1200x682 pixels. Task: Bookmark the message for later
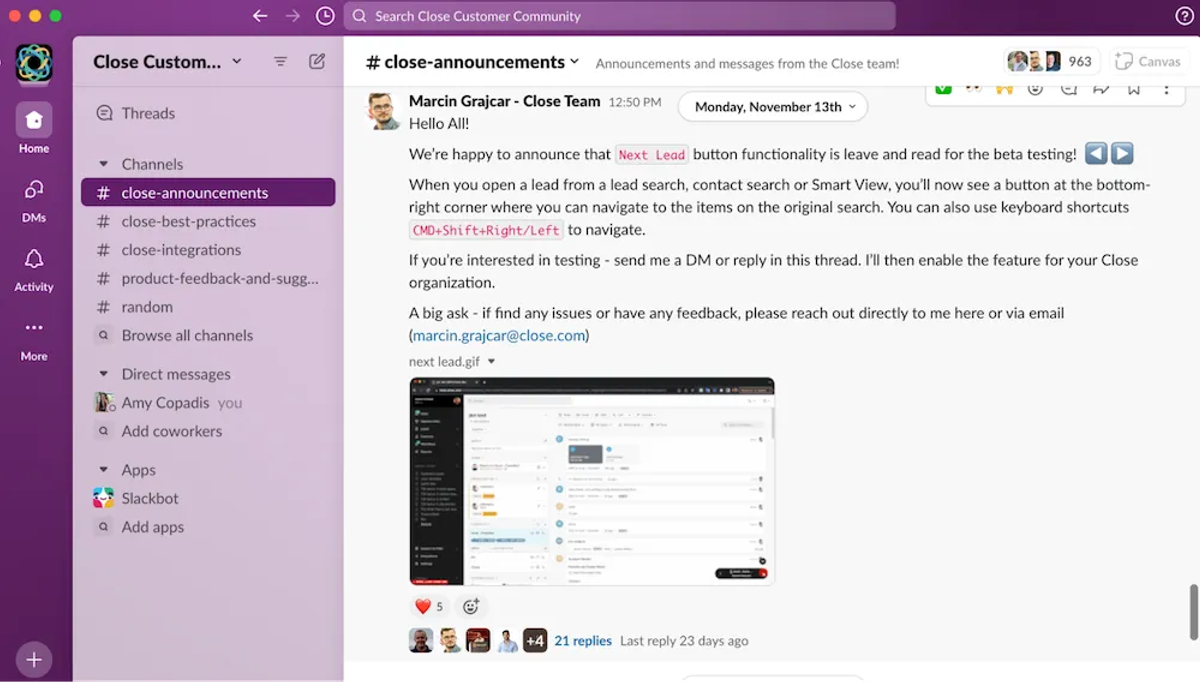tap(1133, 88)
